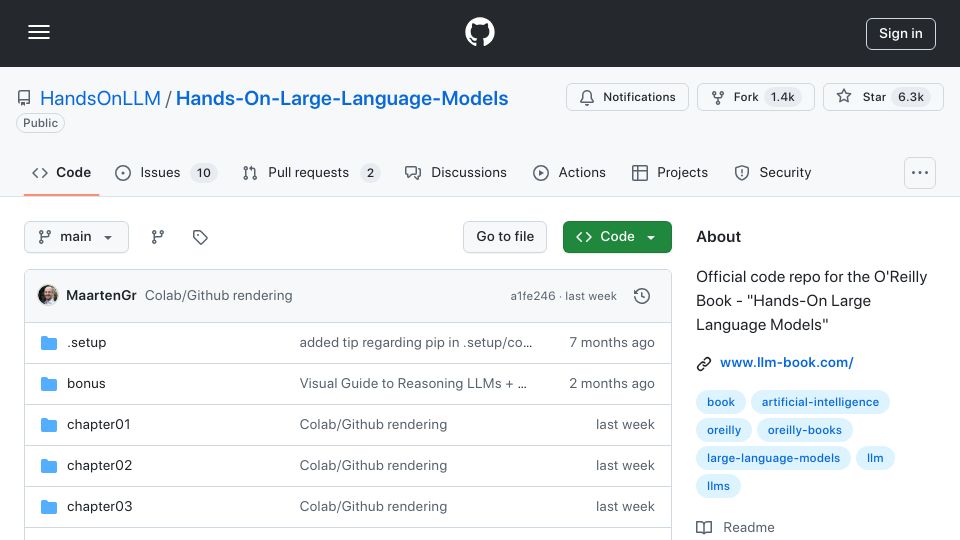Click the .setup folder icon
This screenshot has height=540, width=960.
pos(49,343)
